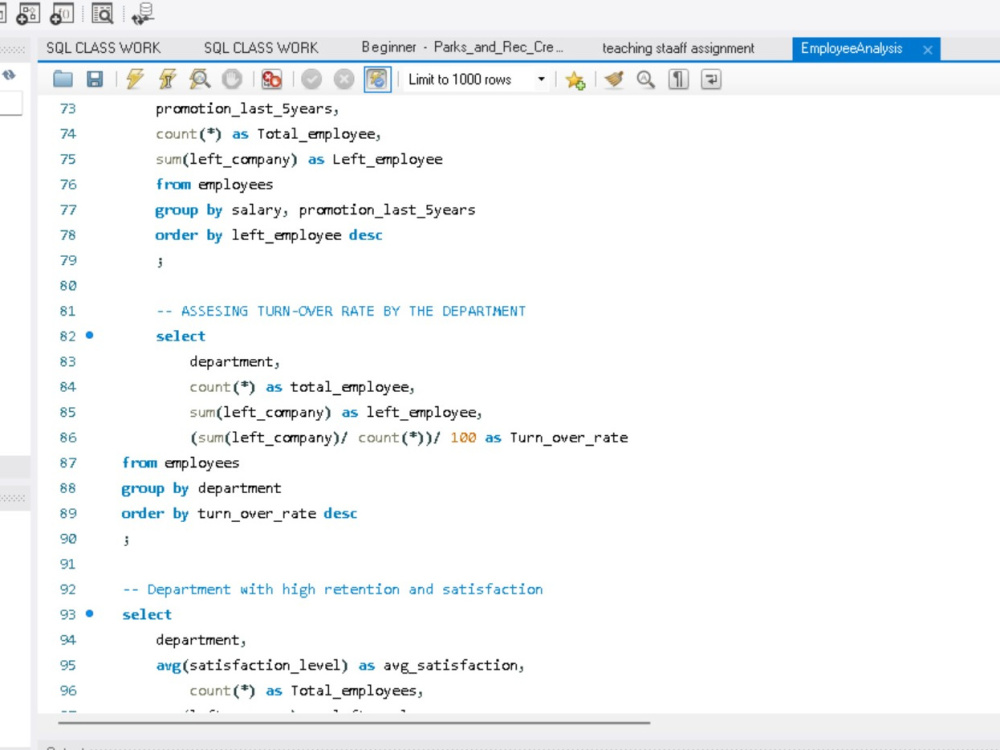Click the sidebar refresh arrows icon

click(x=9, y=75)
